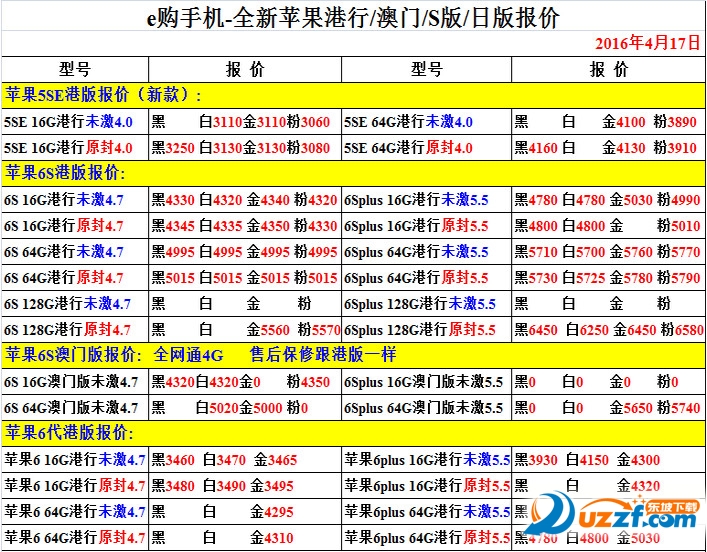
Task: Select model cell 苹果6 64G港行原封4.7
Action: 75,538
